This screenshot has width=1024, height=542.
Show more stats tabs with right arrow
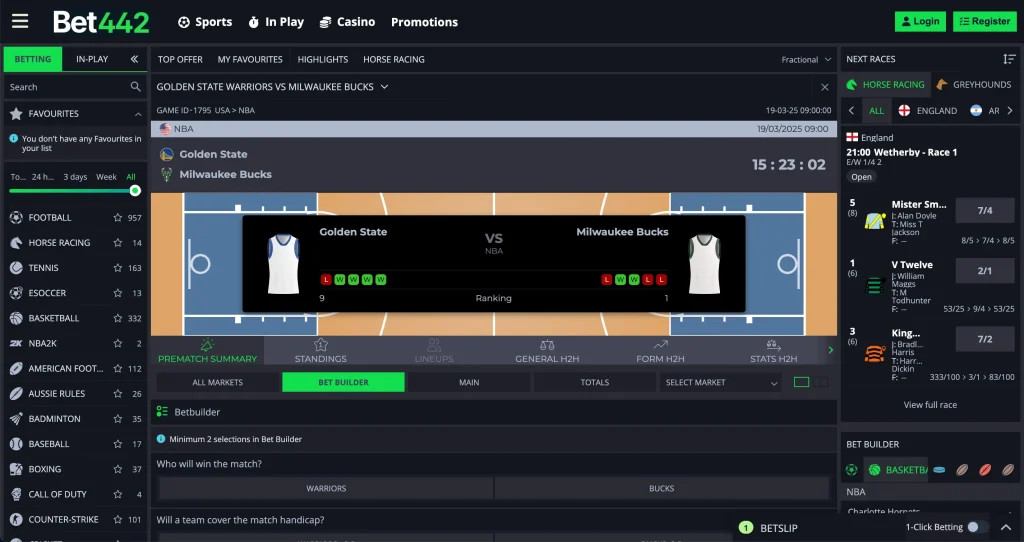(831, 350)
